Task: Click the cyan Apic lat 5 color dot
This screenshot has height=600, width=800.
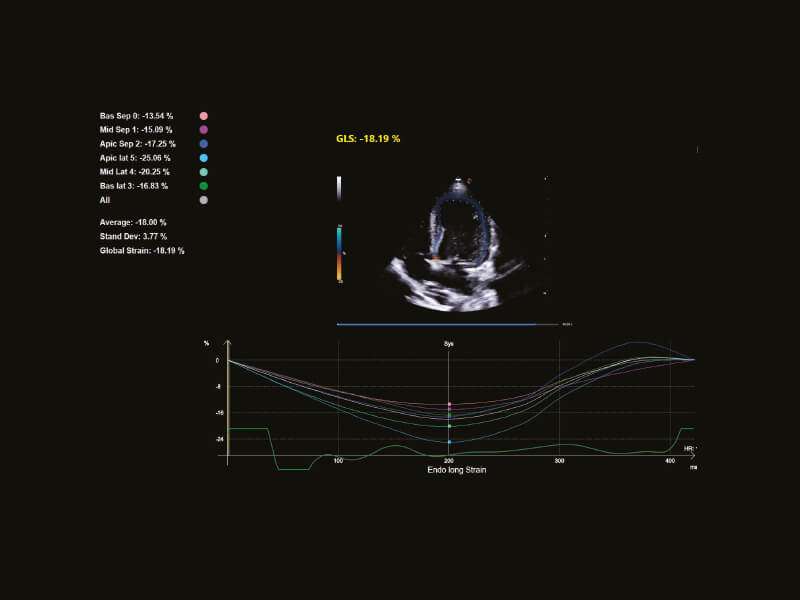Action: coord(204,158)
